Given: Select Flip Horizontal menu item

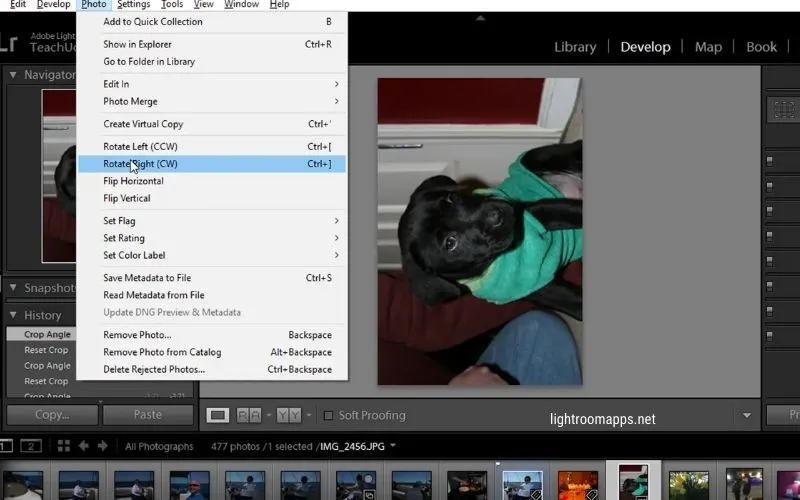Looking at the screenshot, I should tap(133, 181).
